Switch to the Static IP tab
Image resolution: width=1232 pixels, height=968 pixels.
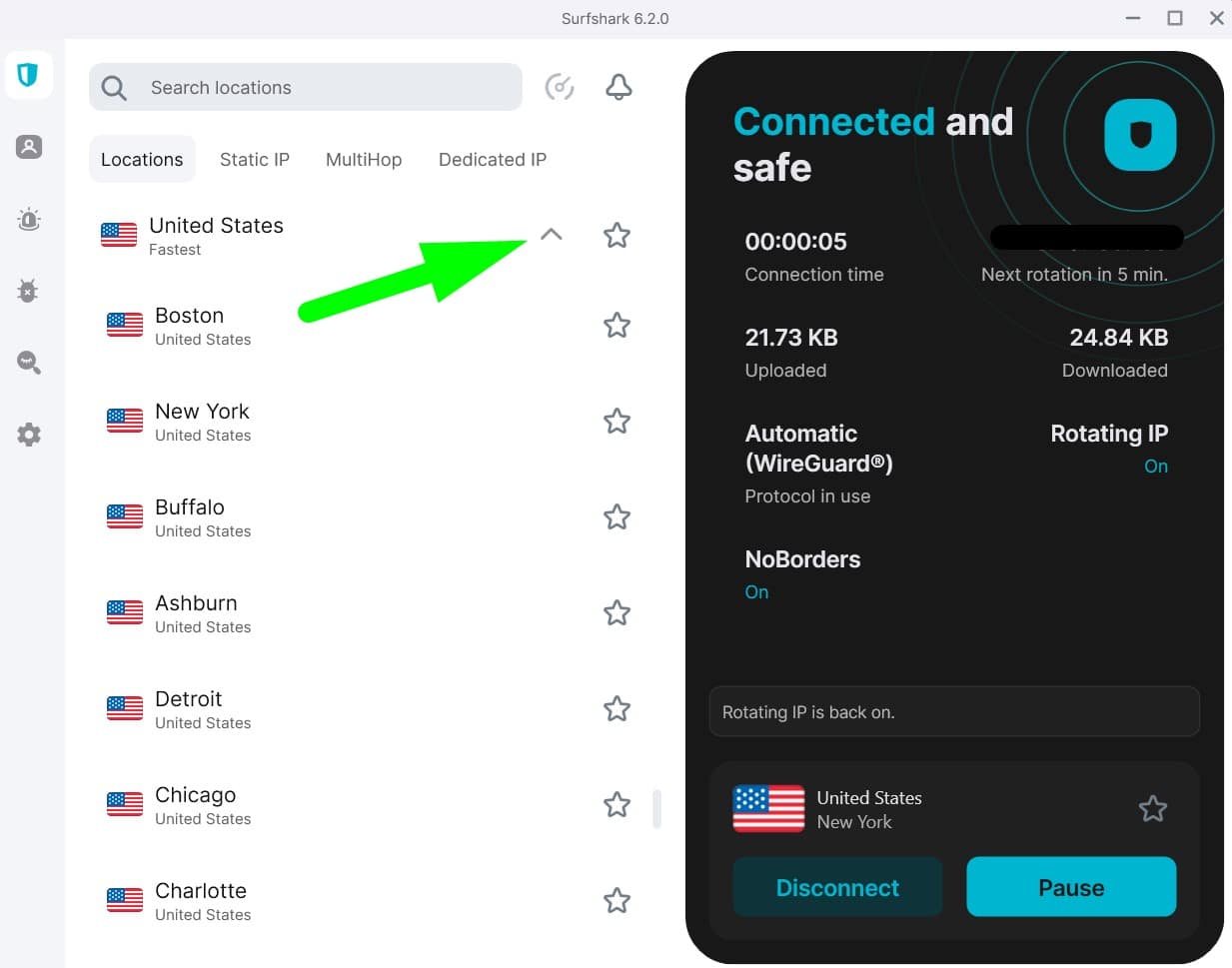(x=255, y=160)
